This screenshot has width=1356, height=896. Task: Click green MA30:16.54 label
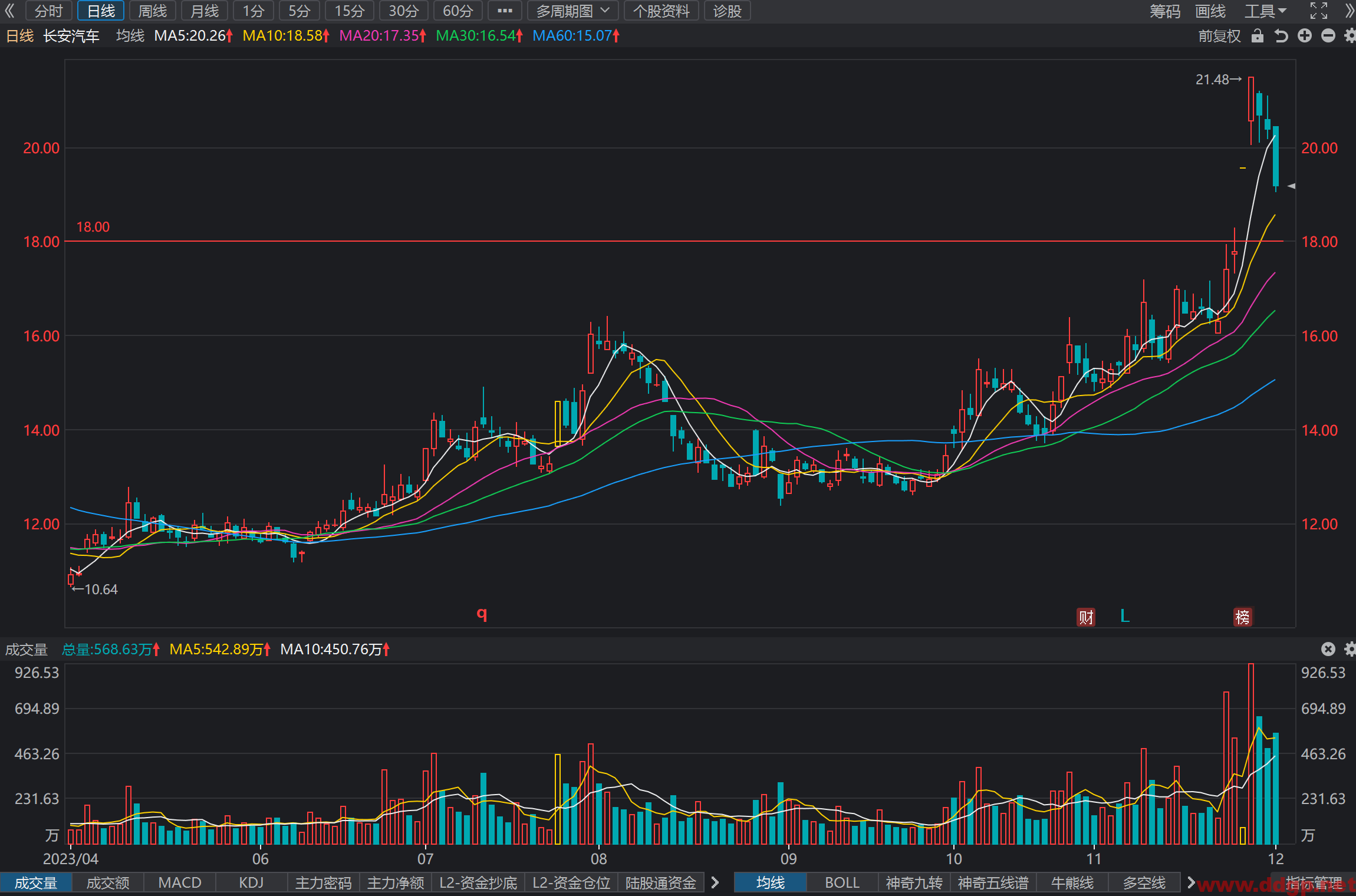pos(479,35)
